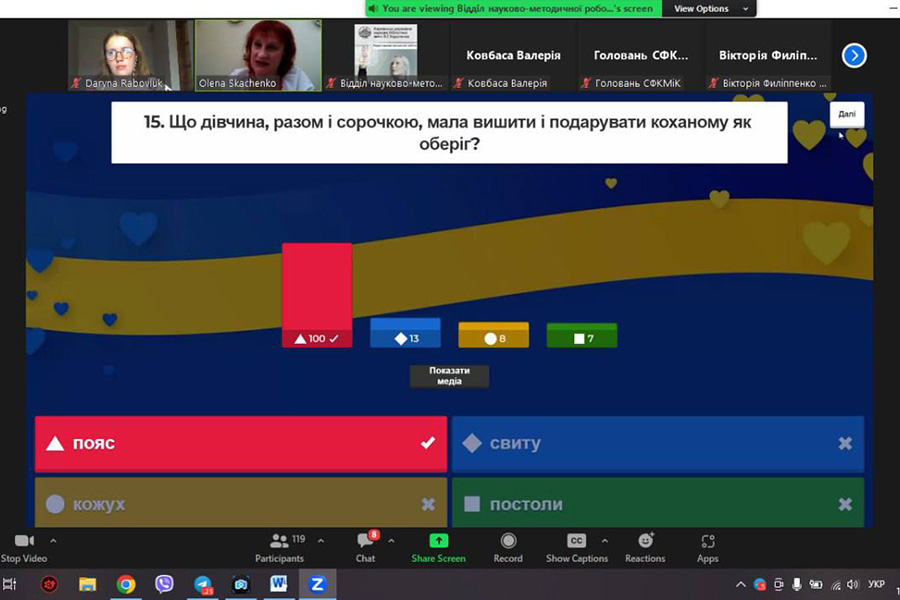Show hidden system tray icons
The image size is (900, 600).
tap(740, 584)
